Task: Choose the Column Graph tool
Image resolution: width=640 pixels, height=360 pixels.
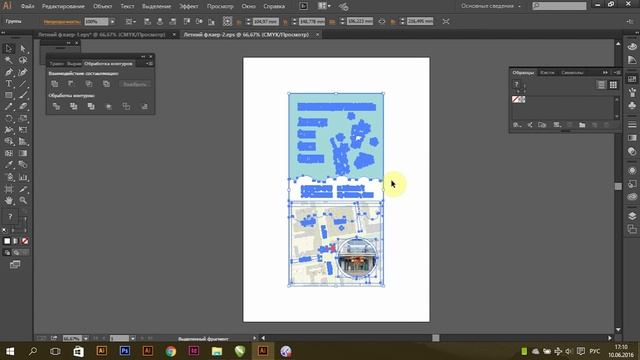Action: click(x=23, y=177)
